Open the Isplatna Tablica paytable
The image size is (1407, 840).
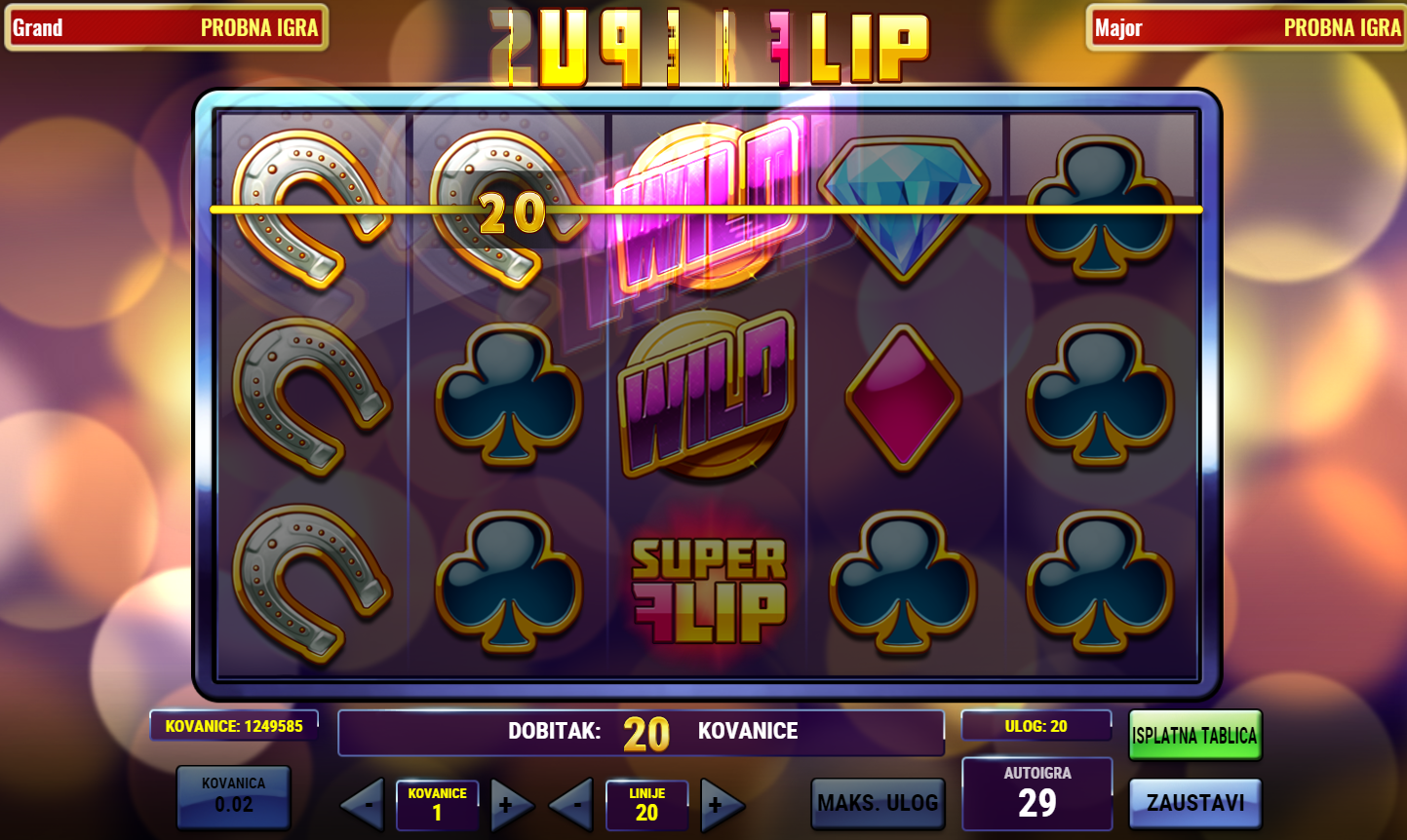click(1194, 735)
